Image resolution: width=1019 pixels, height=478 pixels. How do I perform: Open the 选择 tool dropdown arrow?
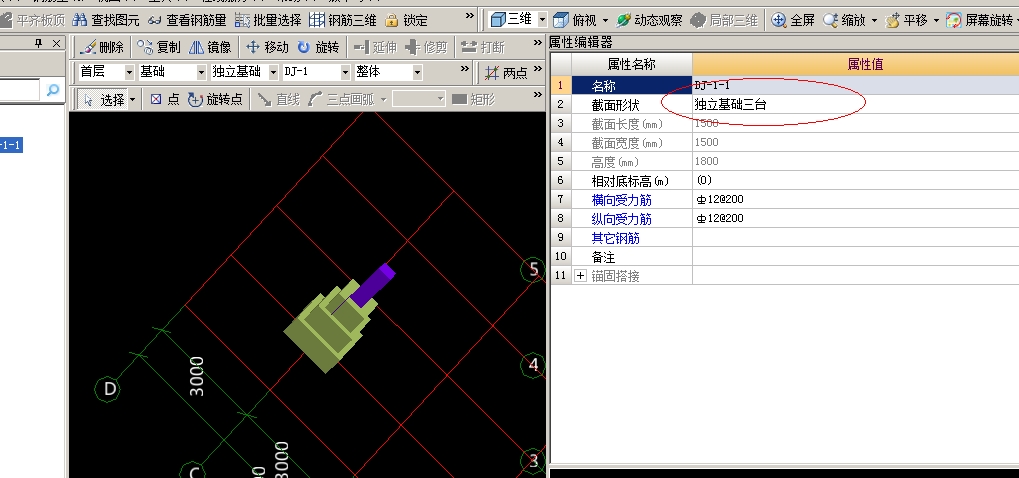click(133, 99)
